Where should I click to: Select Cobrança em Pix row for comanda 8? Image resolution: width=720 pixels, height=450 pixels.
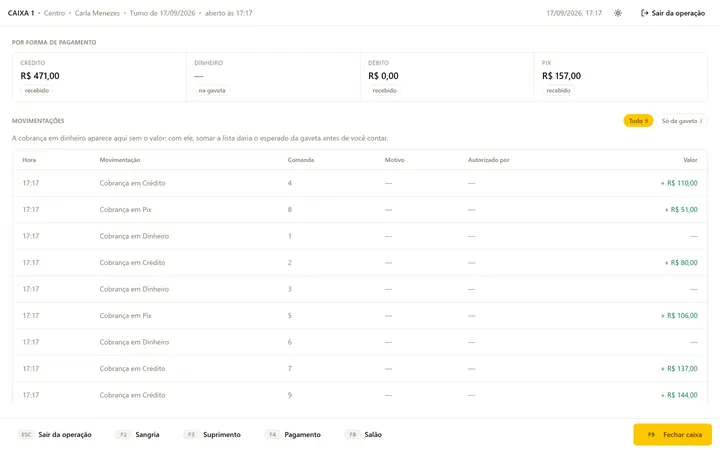pos(360,209)
